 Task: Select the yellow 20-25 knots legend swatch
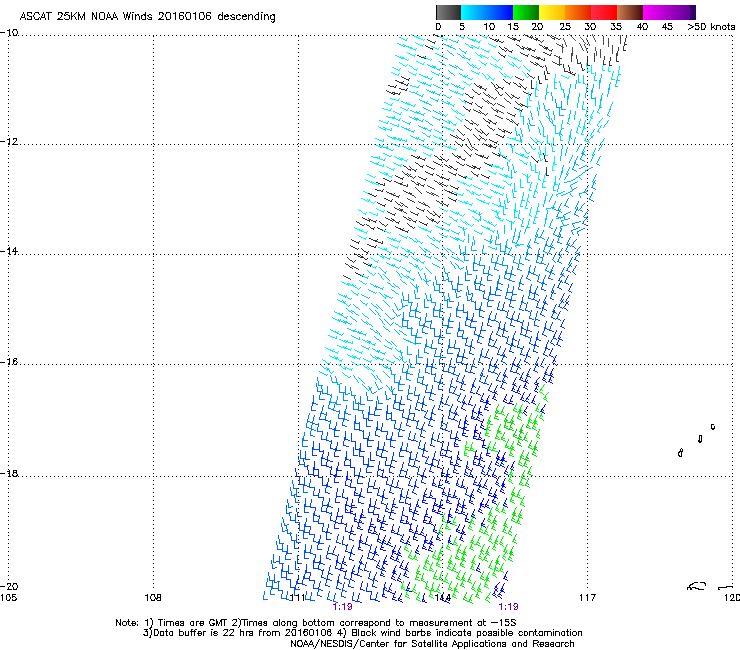point(552,12)
